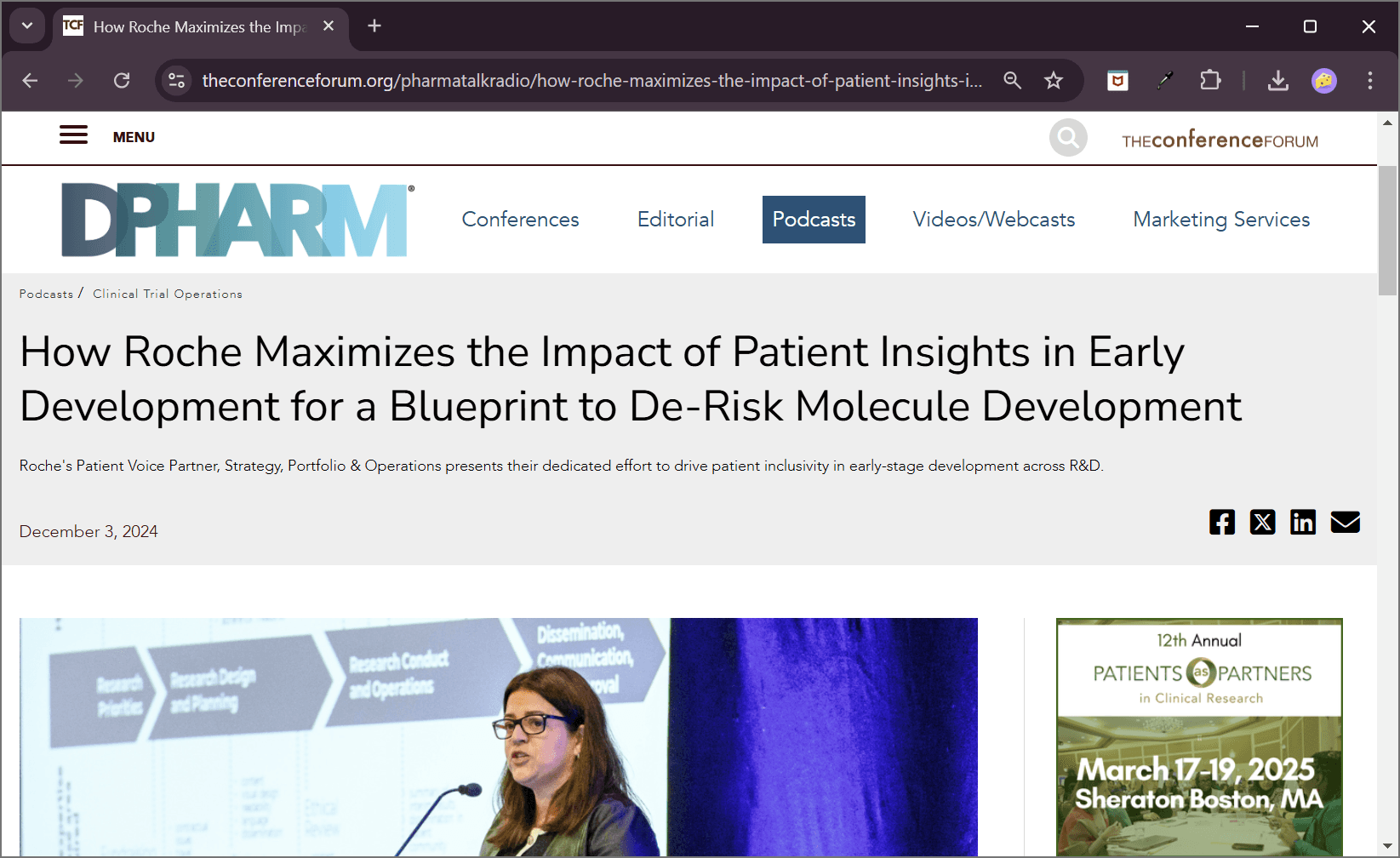The height and width of the screenshot is (858, 1400).
Task: Click the site search magnifier icon
Action: (x=1068, y=137)
